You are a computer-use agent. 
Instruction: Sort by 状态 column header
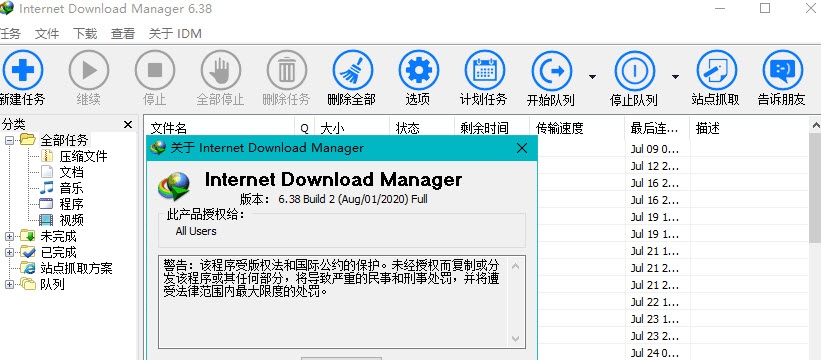[422, 128]
